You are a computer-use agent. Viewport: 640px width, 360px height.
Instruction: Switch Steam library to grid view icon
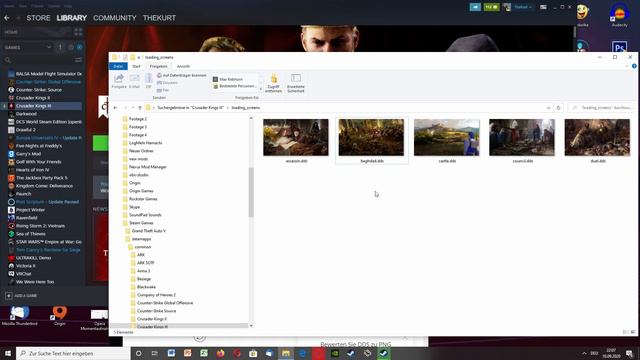tap(78, 32)
